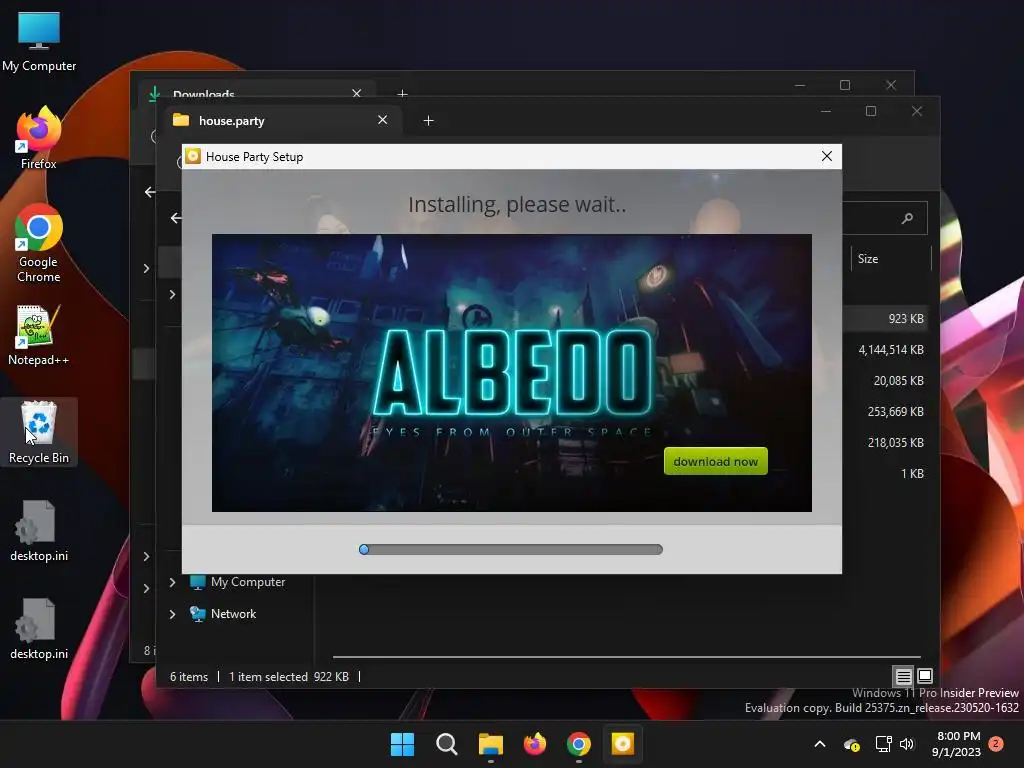The height and width of the screenshot is (768, 1024).
Task: Close the house.party tab
Action: coord(383,120)
